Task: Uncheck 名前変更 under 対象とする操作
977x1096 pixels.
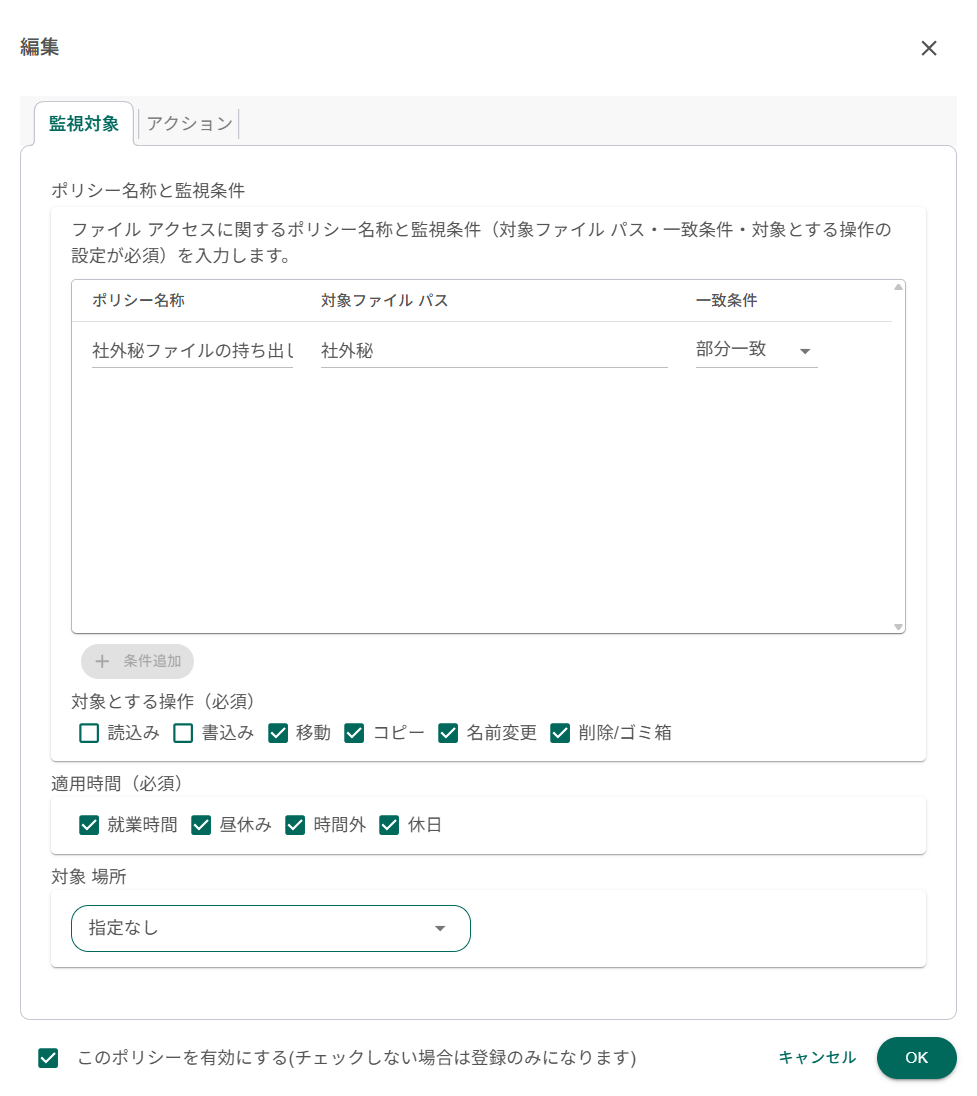Action: [x=448, y=733]
